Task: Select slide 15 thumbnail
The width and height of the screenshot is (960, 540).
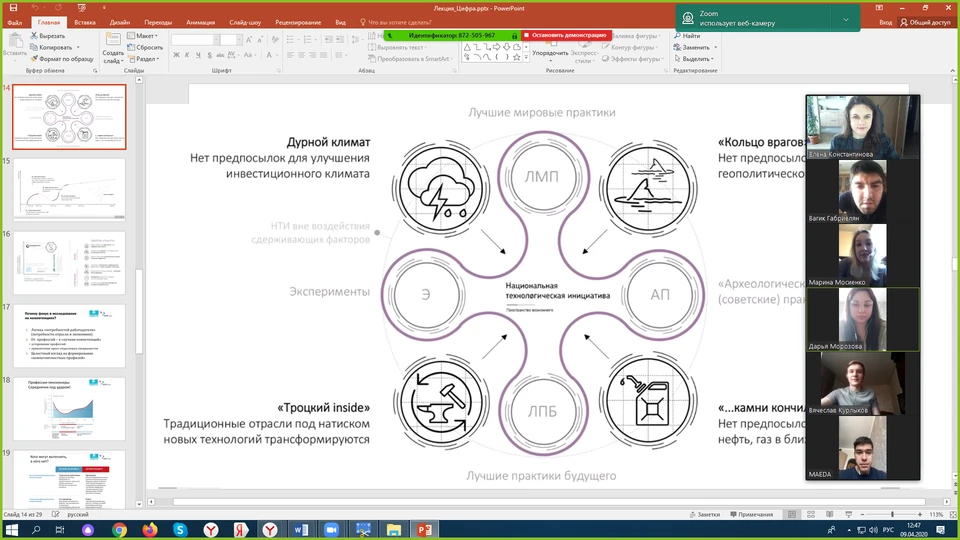Action: point(69,189)
